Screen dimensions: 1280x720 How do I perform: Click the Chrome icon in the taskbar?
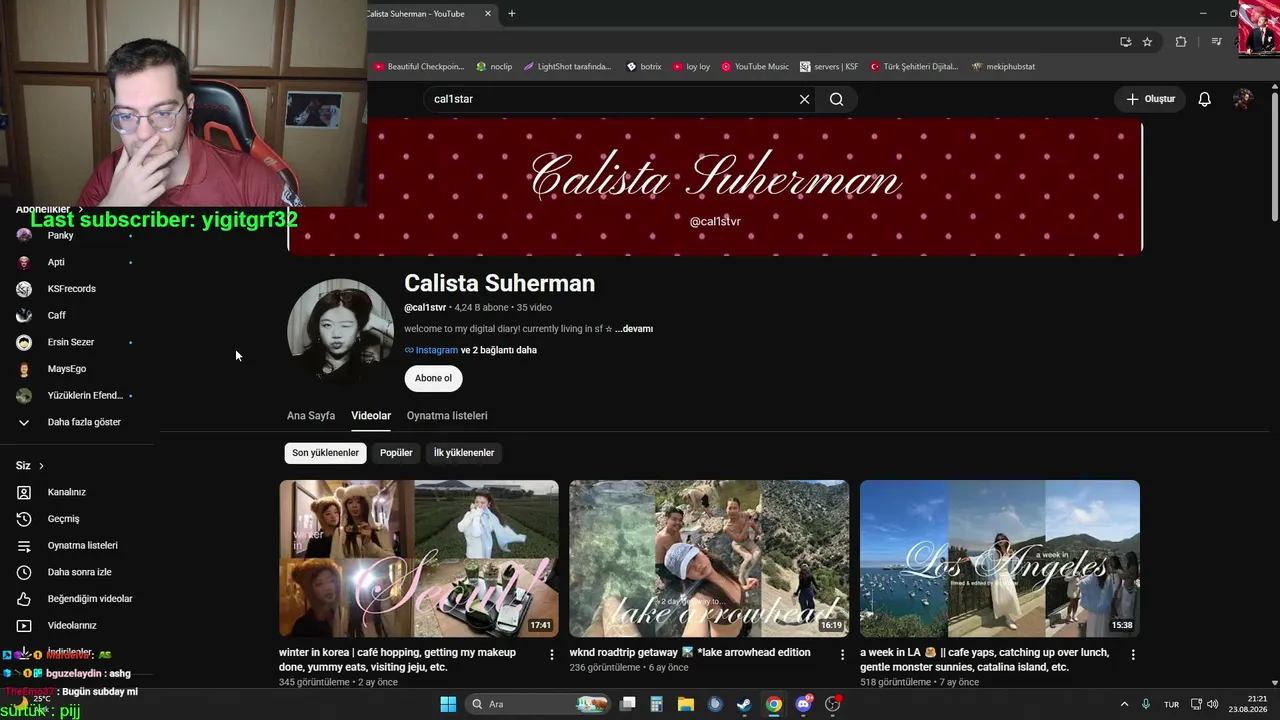(774, 704)
